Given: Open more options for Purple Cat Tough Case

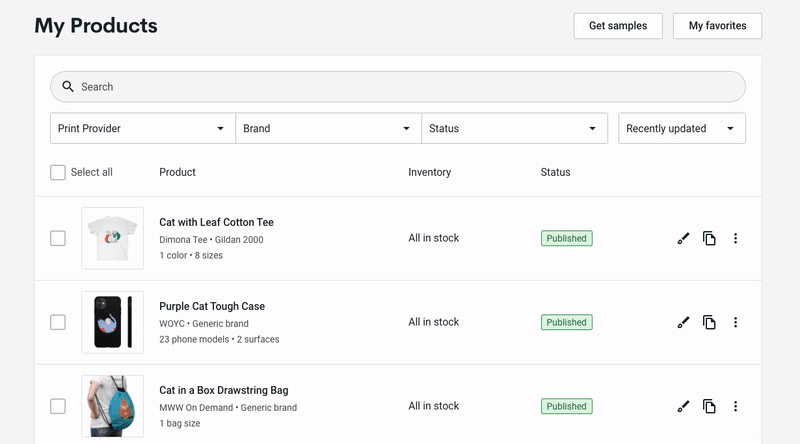Looking at the screenshot, I should click(x=735, y=323).
